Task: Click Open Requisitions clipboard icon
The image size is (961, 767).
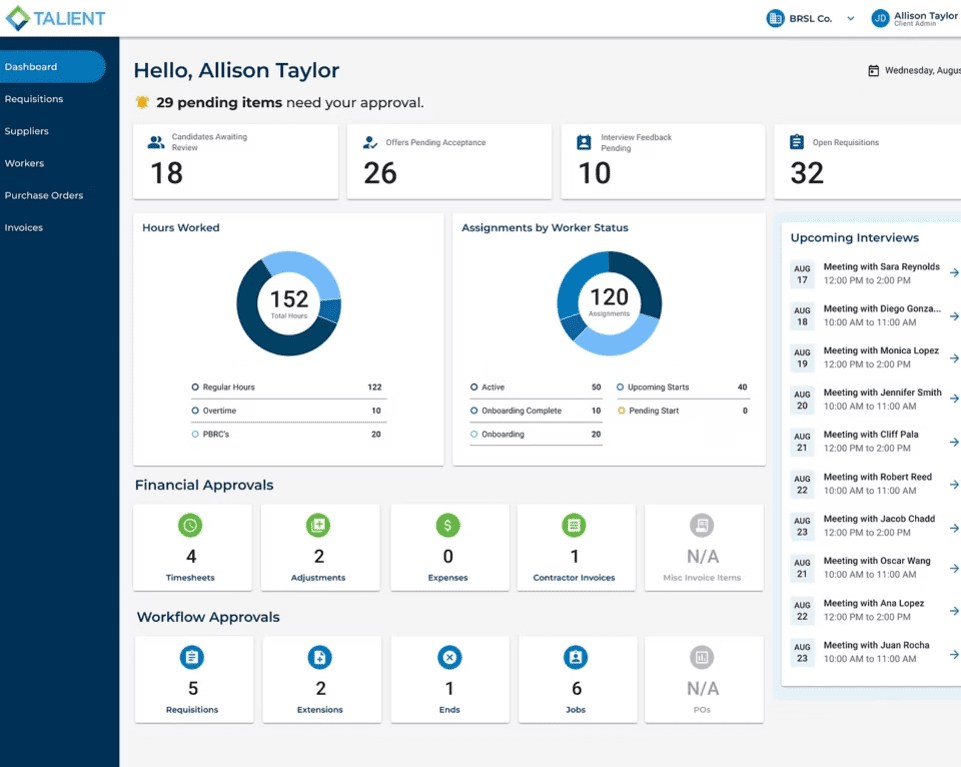Action: tap(797, 142)
